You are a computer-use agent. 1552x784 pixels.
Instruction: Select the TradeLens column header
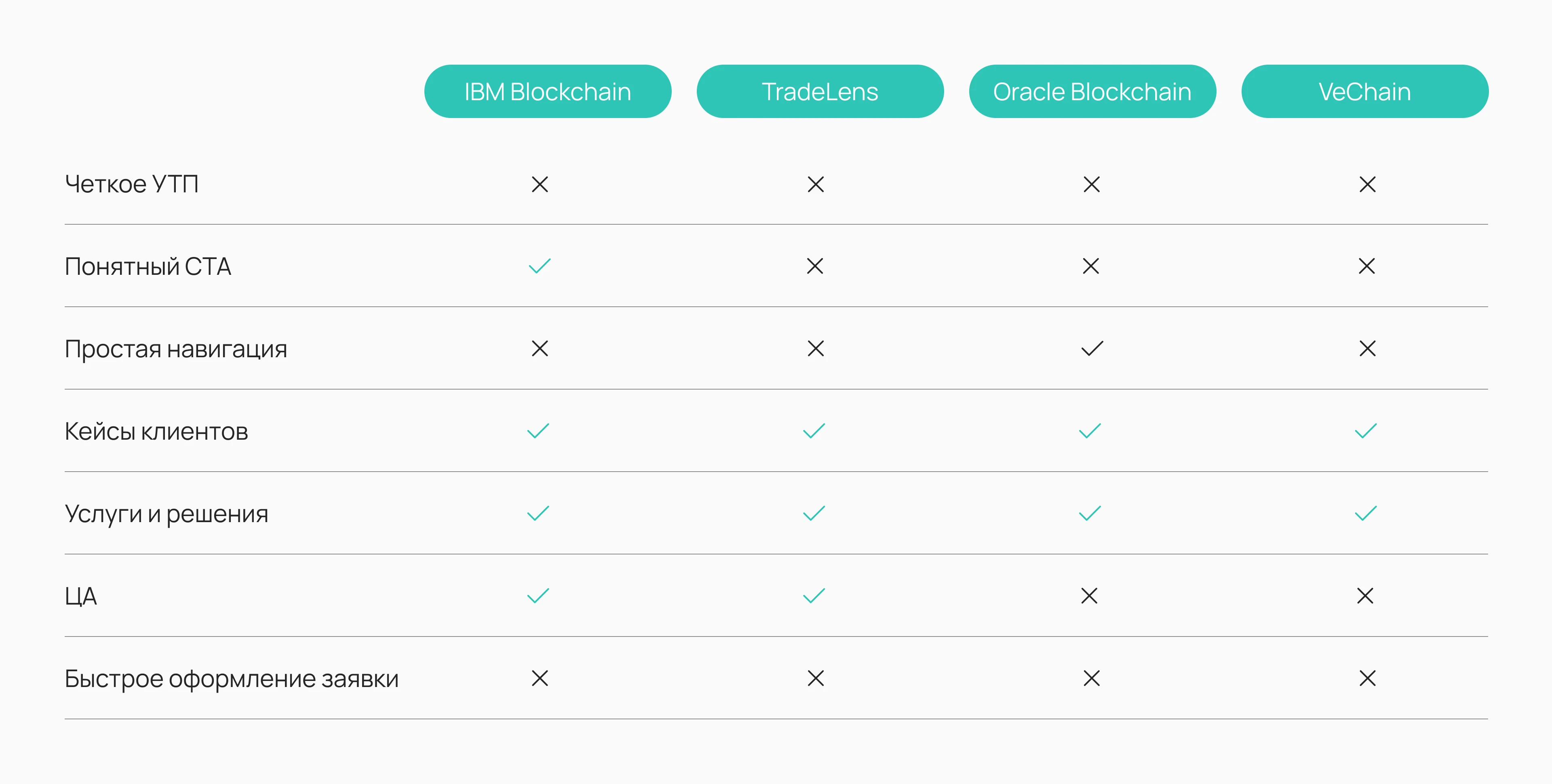[x=819, y=92]
